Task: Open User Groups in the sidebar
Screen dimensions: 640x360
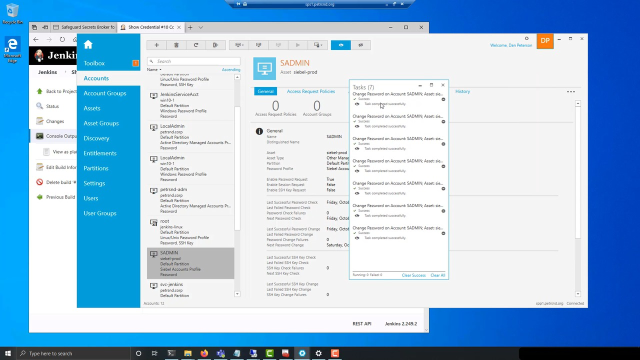Action: [x=100, y=213]
